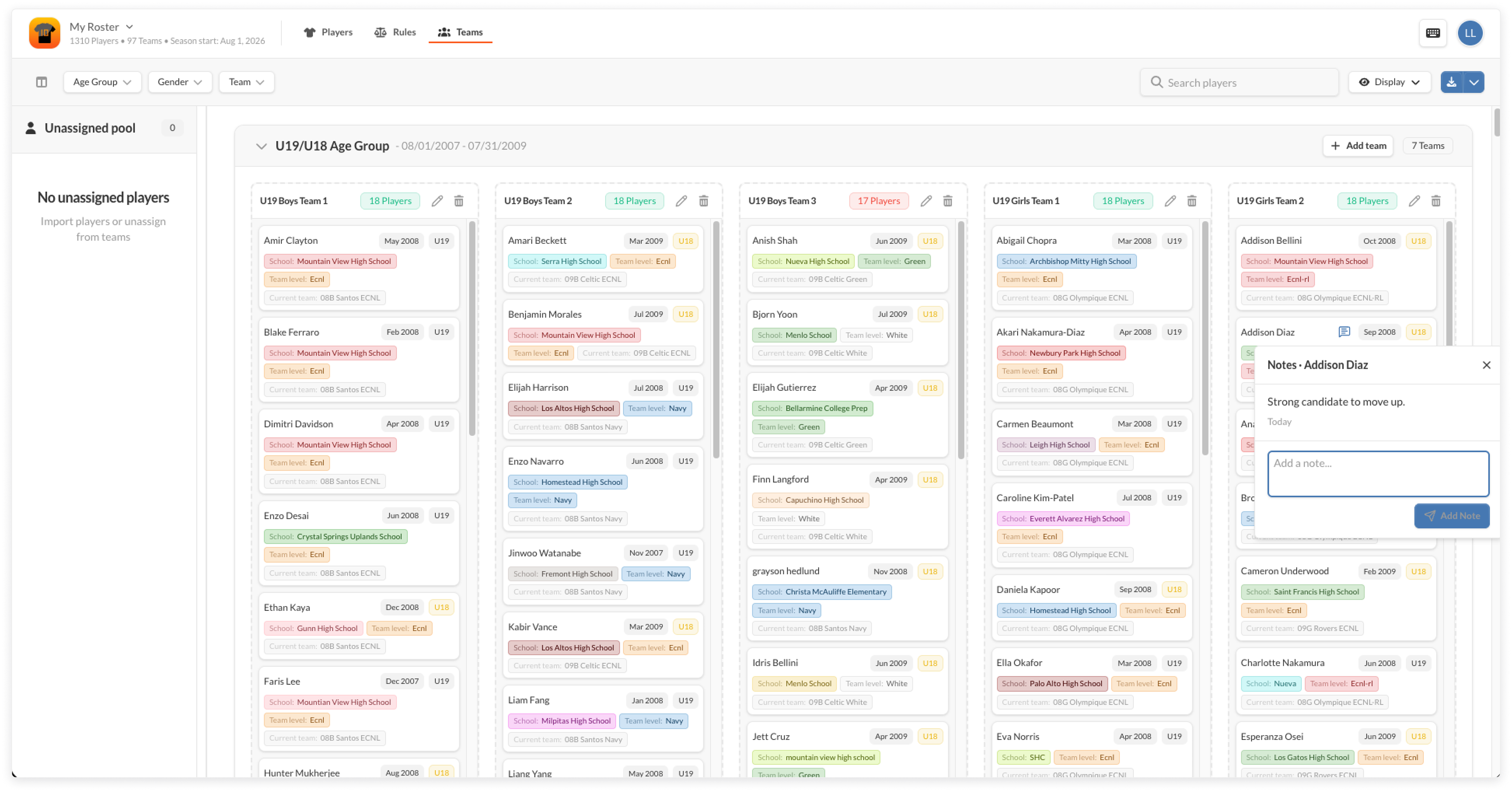The image size is (1512, 792).
Task: Go to the Players tab
Action: [328, 32]
